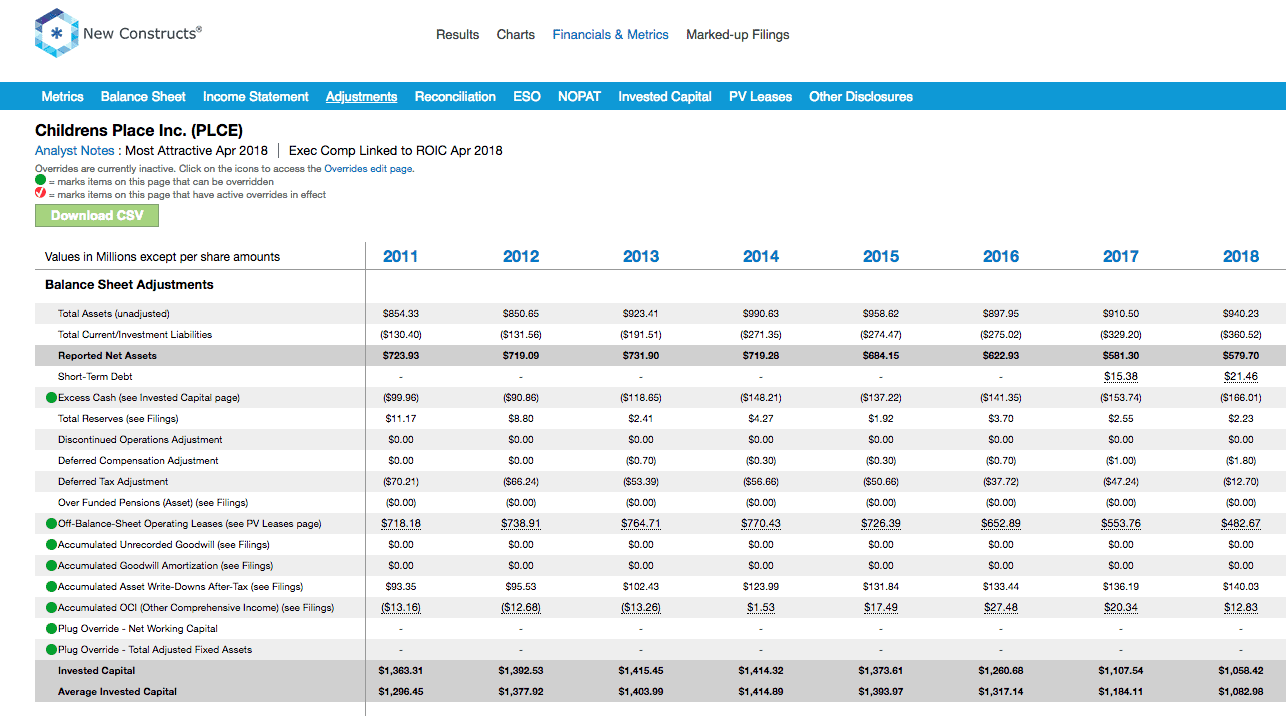
Task: Click green override dot beside Excess Cash
Action: pos(51,398)
